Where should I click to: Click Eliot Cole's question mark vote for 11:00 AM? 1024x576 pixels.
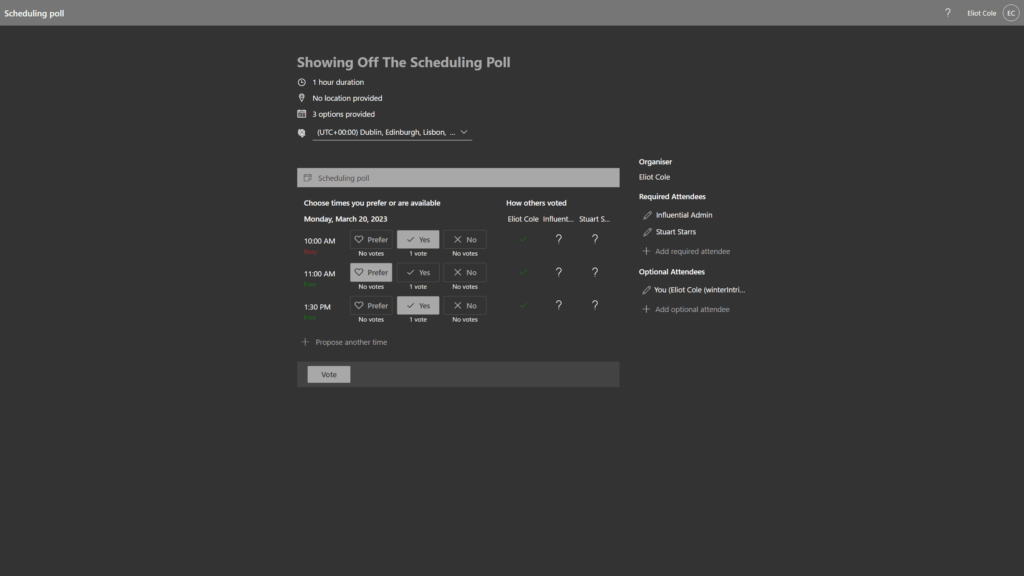click(523, 272)
